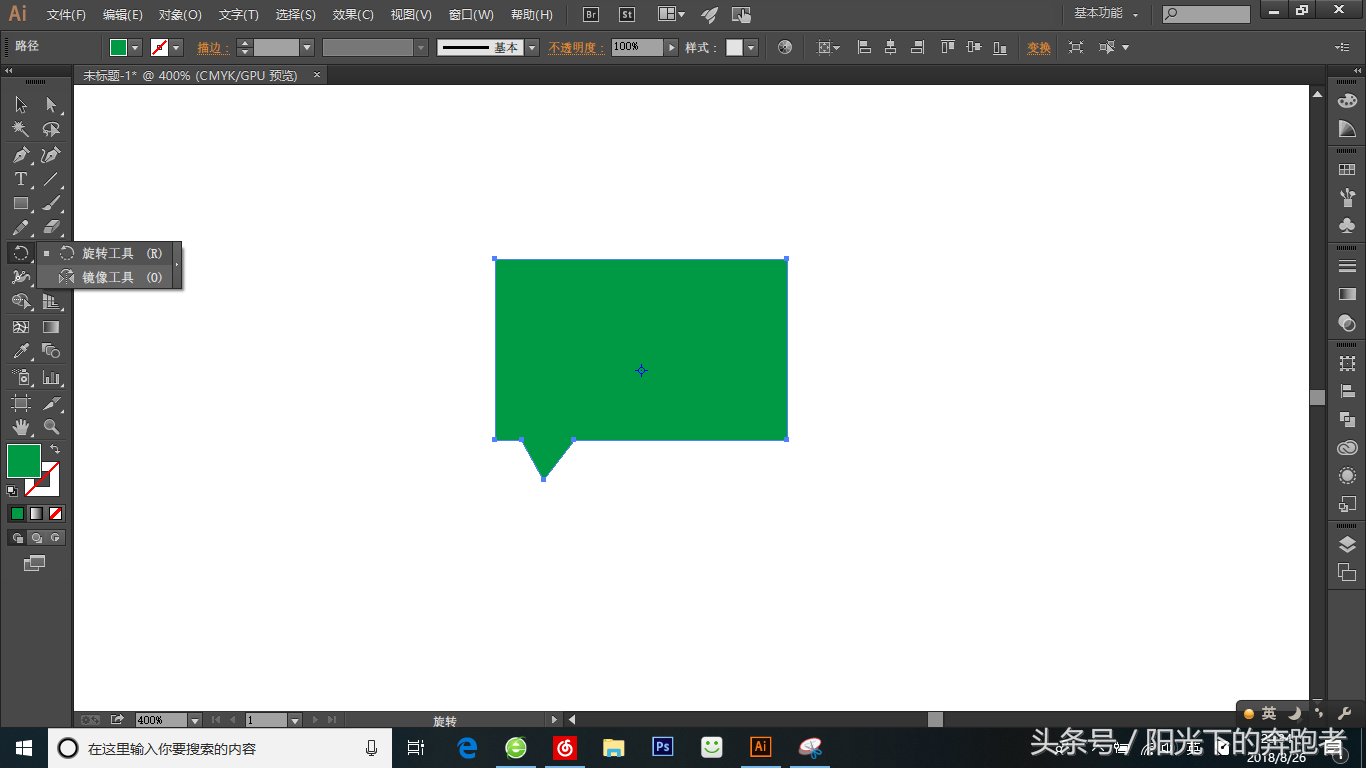The height and width of the screenshot is (768, 1366).
Task: Click the 不透明度 link in the control bar
Action: coord(577,48)
